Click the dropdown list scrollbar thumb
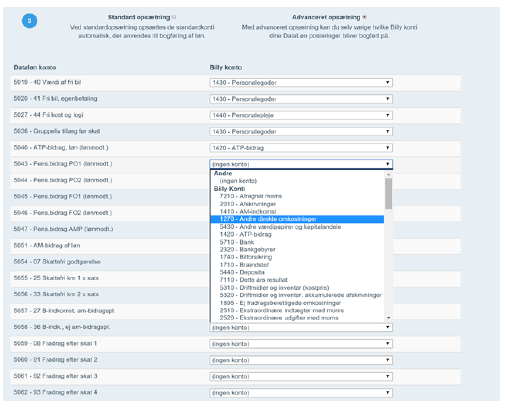This screenshot has width=505, height=408. pyautogui.click(x=388, y=194)
